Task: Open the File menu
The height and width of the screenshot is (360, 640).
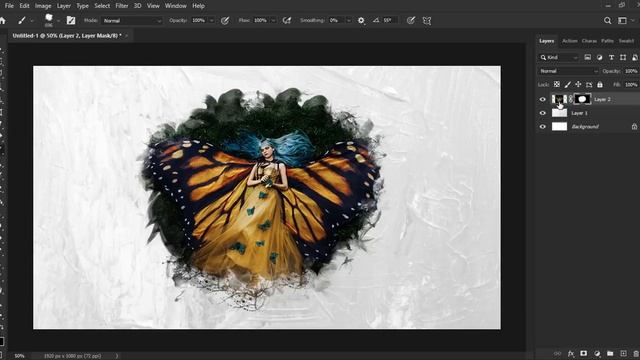Action: point(9,6)
